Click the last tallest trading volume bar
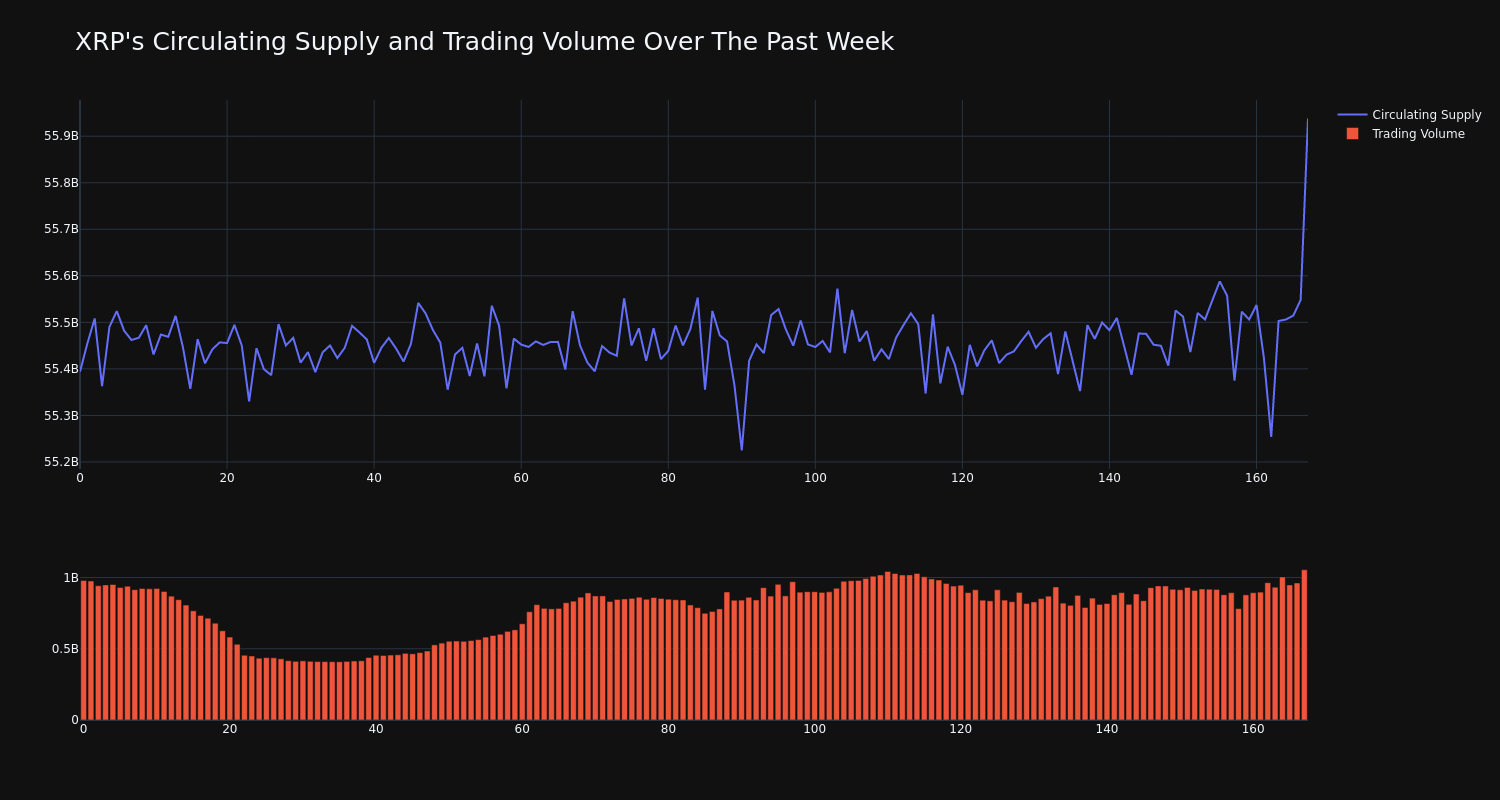The height and width of the screenshot is (800, 1500). point(1304,645)
